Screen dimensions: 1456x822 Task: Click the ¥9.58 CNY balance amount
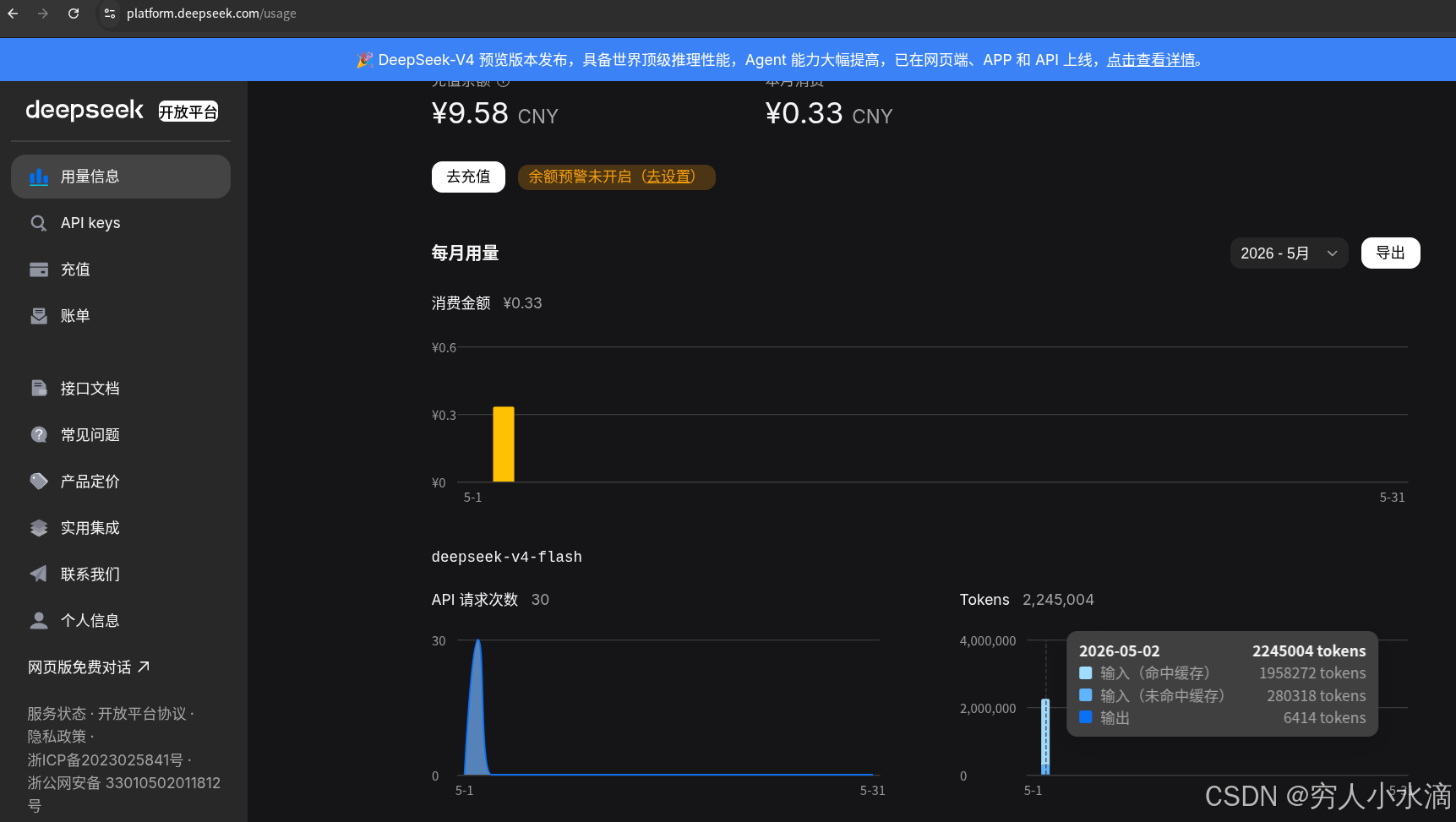pos(495,114)
